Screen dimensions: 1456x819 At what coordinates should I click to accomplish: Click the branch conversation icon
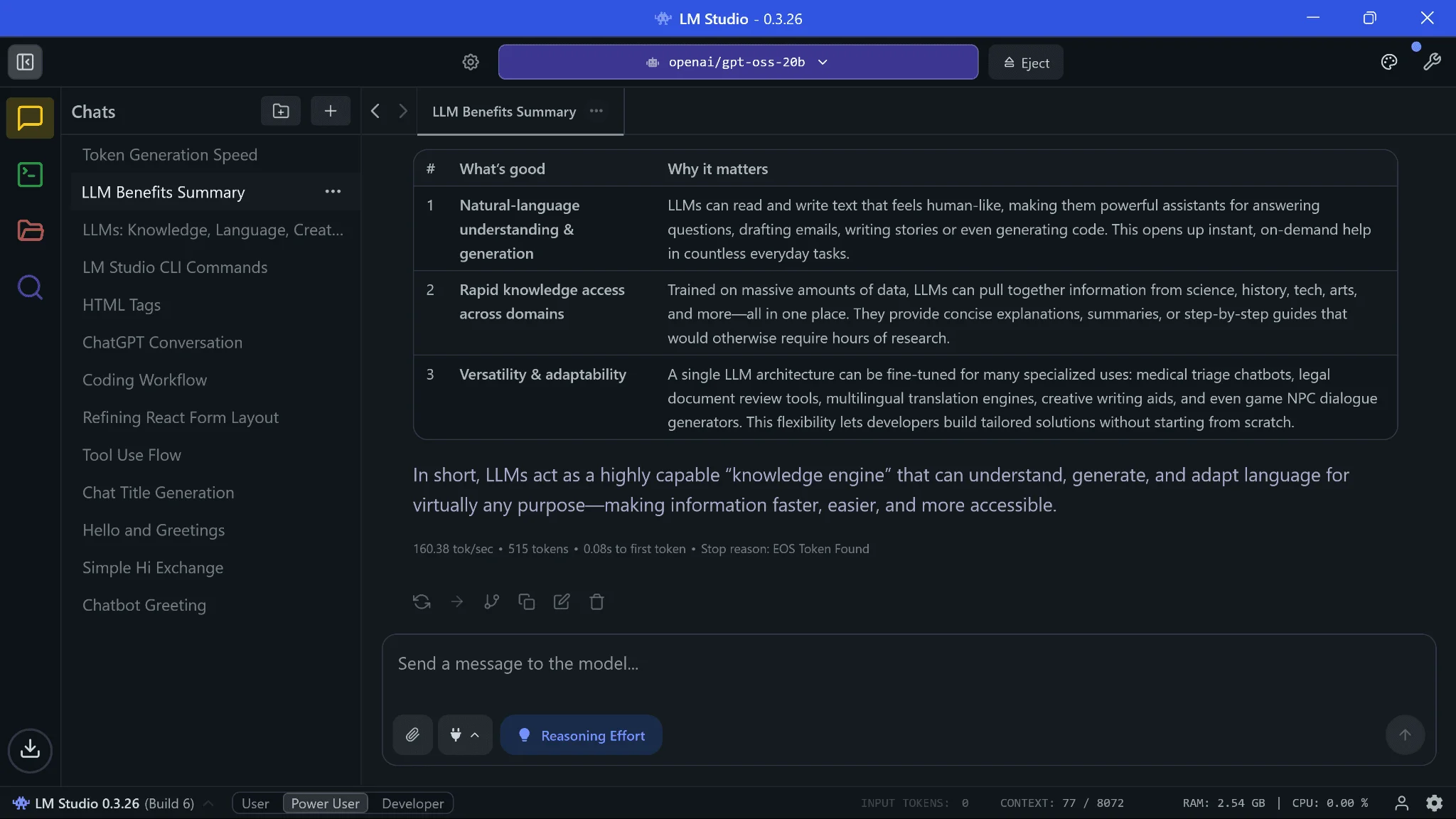[491, 602]
